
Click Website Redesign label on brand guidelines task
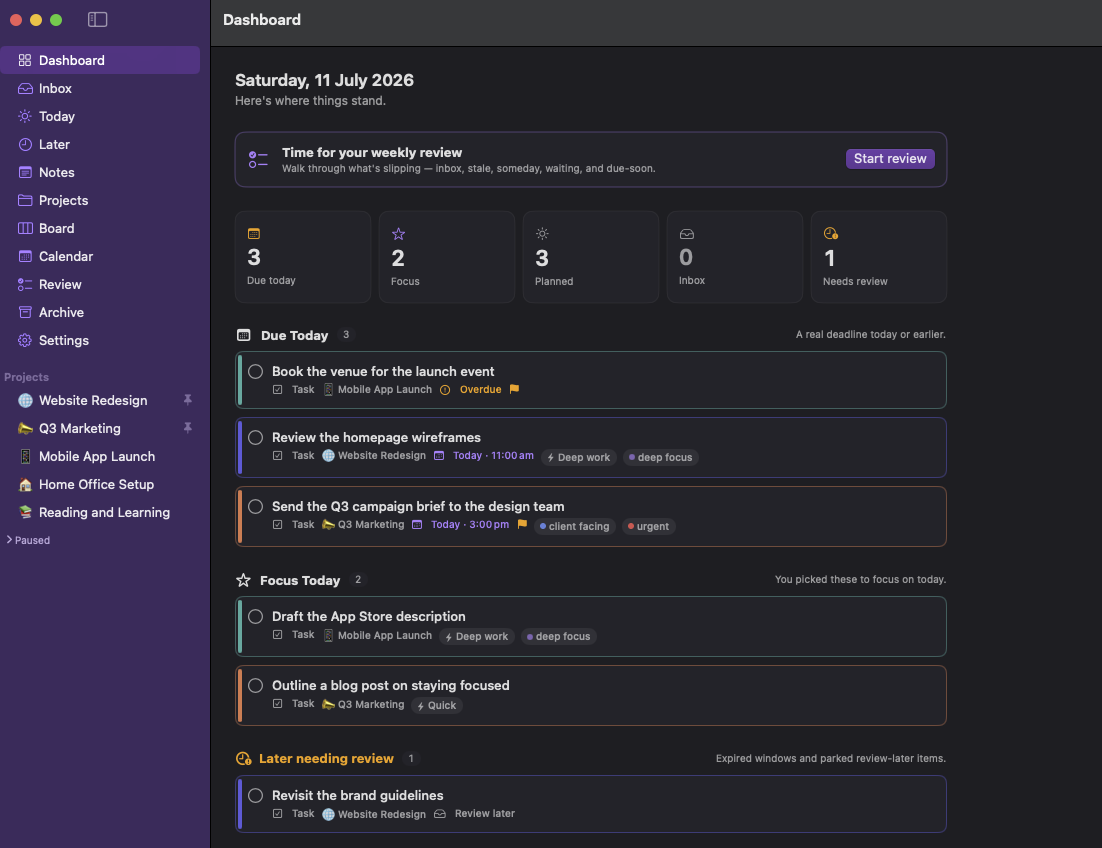point(382,814)
